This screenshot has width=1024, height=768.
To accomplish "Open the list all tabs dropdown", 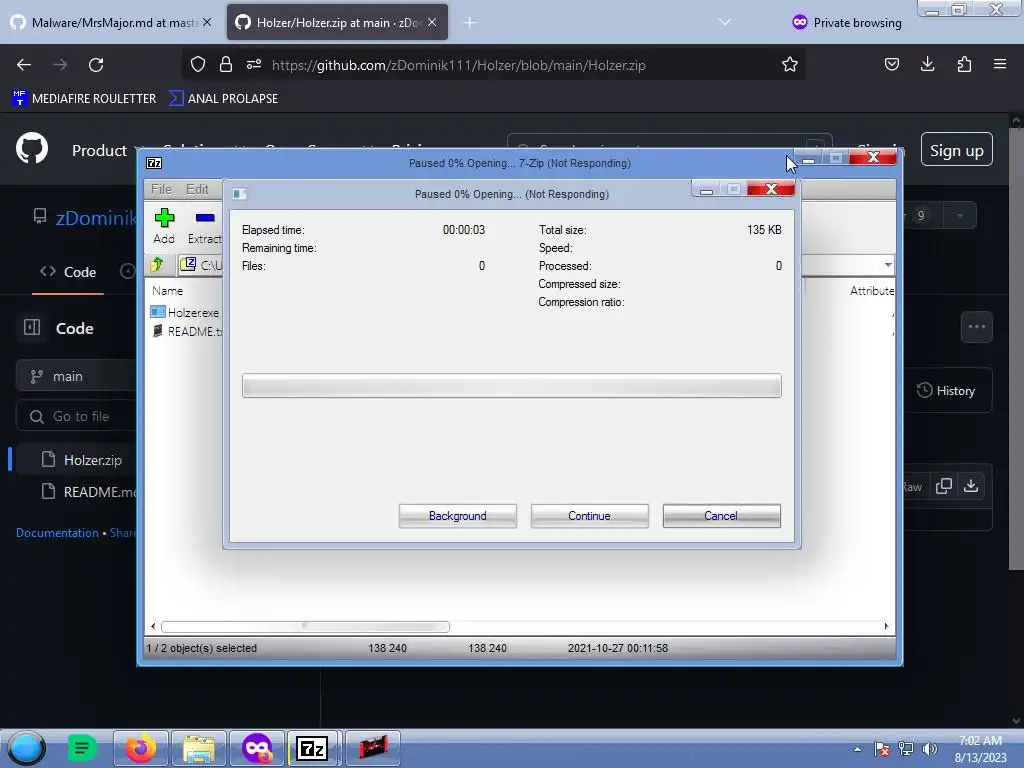I will 724,22.
